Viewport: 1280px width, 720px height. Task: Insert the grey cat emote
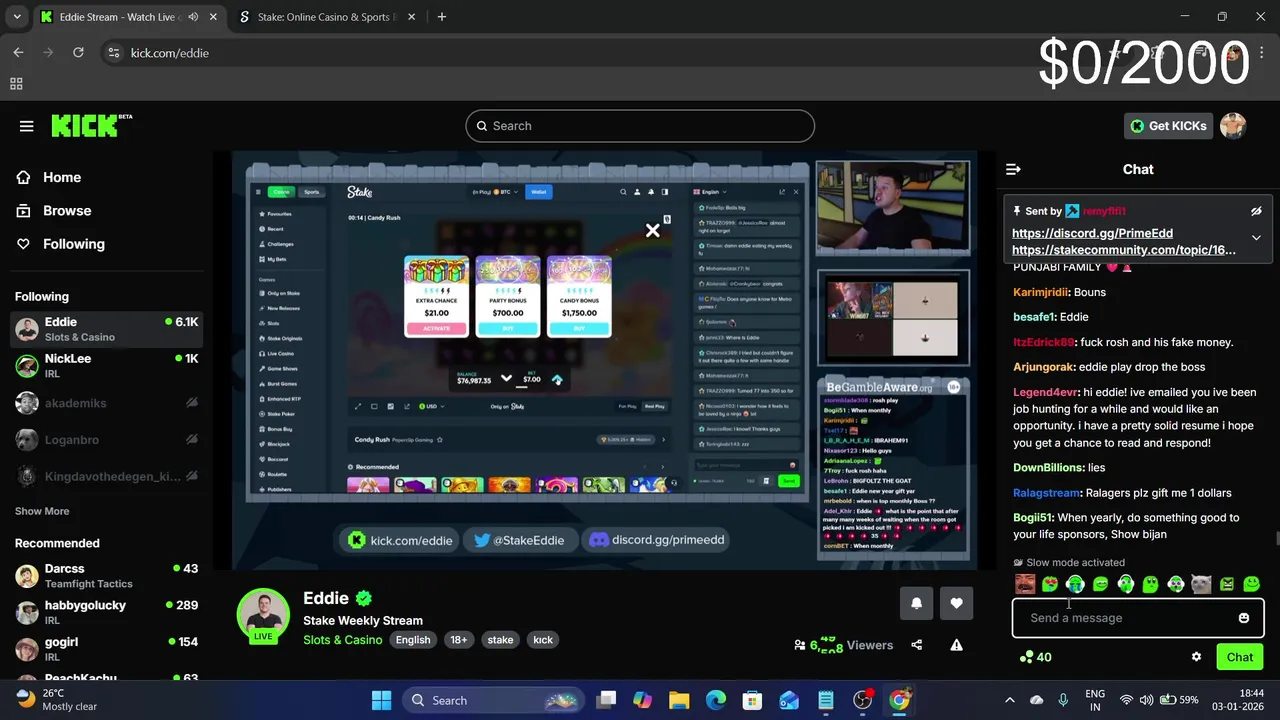pos(1201,584)
